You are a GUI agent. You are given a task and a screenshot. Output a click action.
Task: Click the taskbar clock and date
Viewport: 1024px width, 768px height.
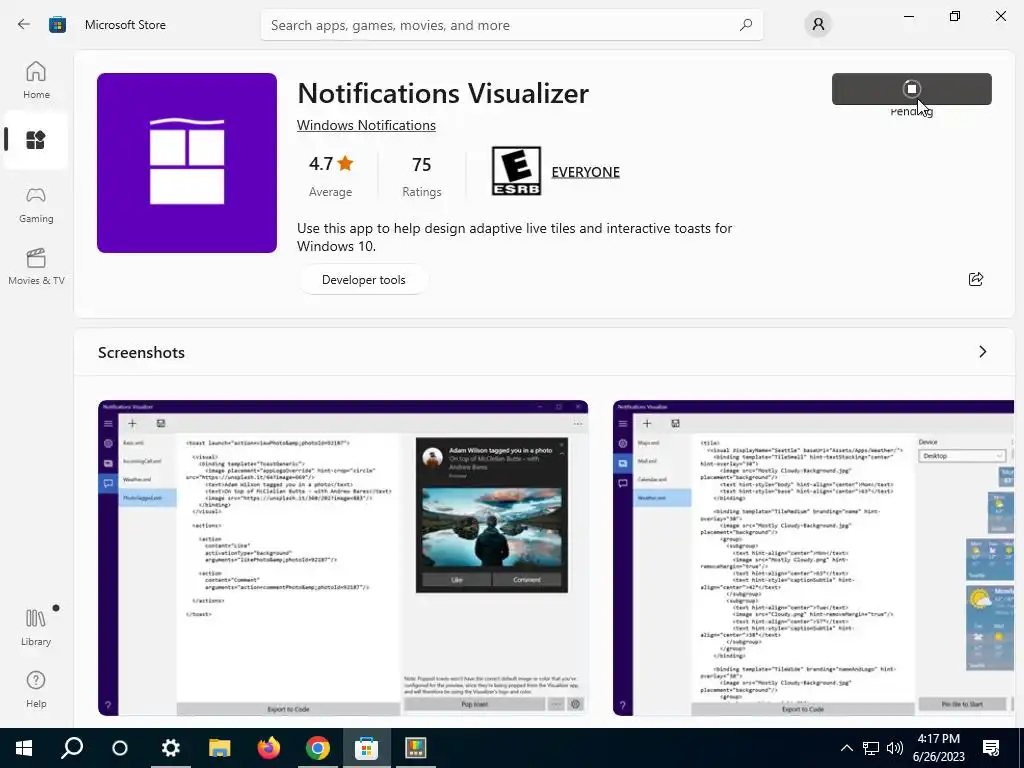tap(938, 748)
